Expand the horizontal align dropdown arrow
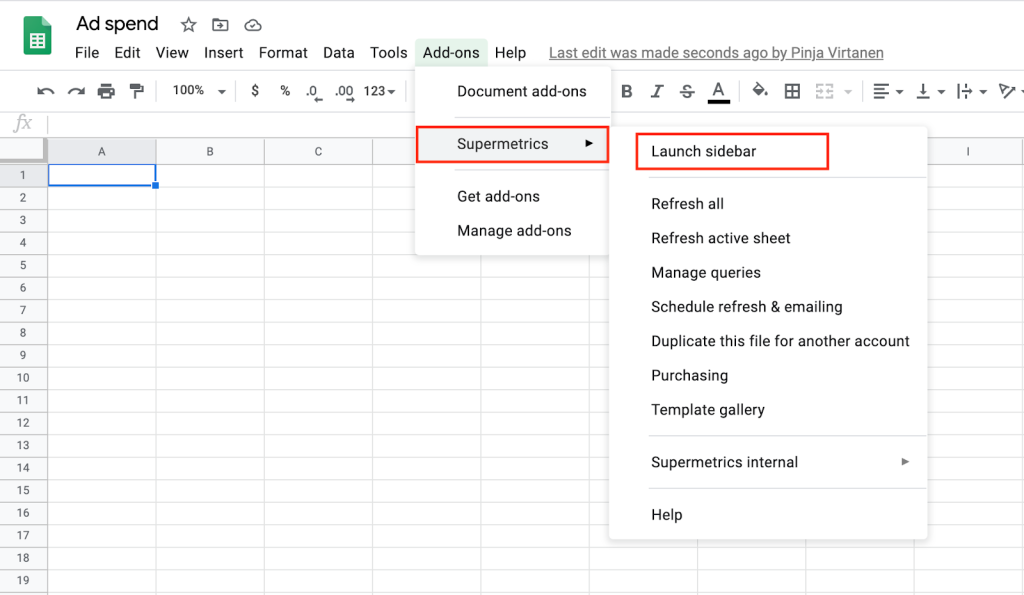1024x595 pixels. pyautogui.click(x=899, y=92)
